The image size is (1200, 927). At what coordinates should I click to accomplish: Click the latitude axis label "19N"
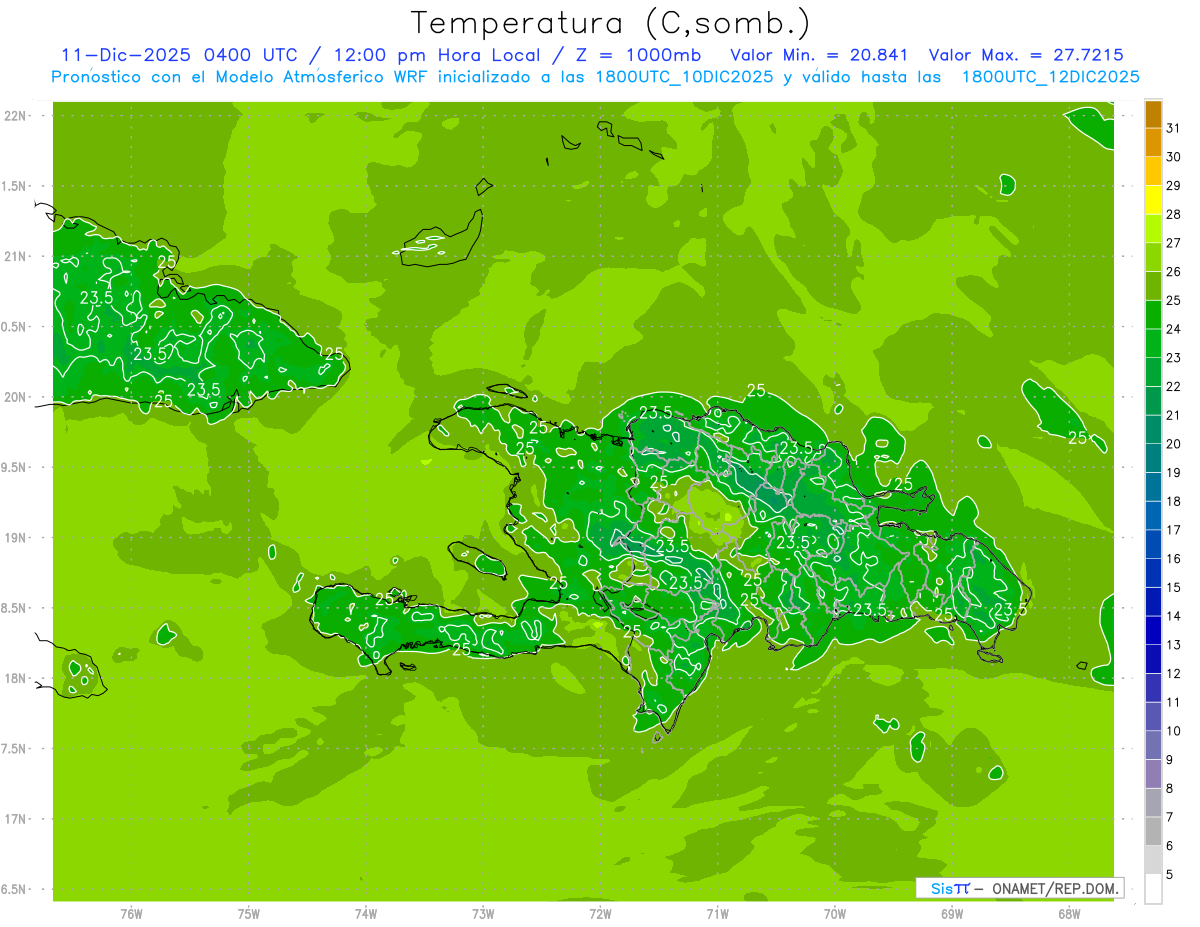17,538
